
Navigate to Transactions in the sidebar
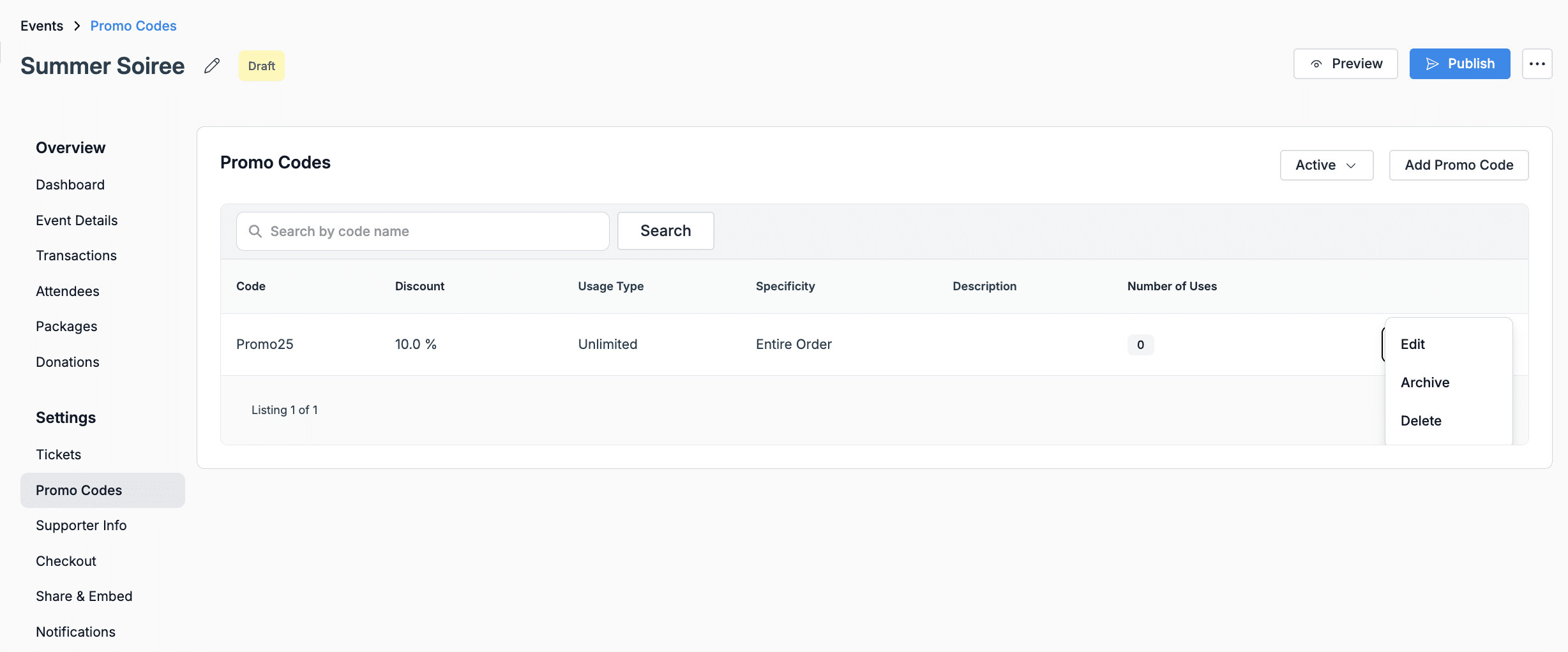click(x=76, y=256)
